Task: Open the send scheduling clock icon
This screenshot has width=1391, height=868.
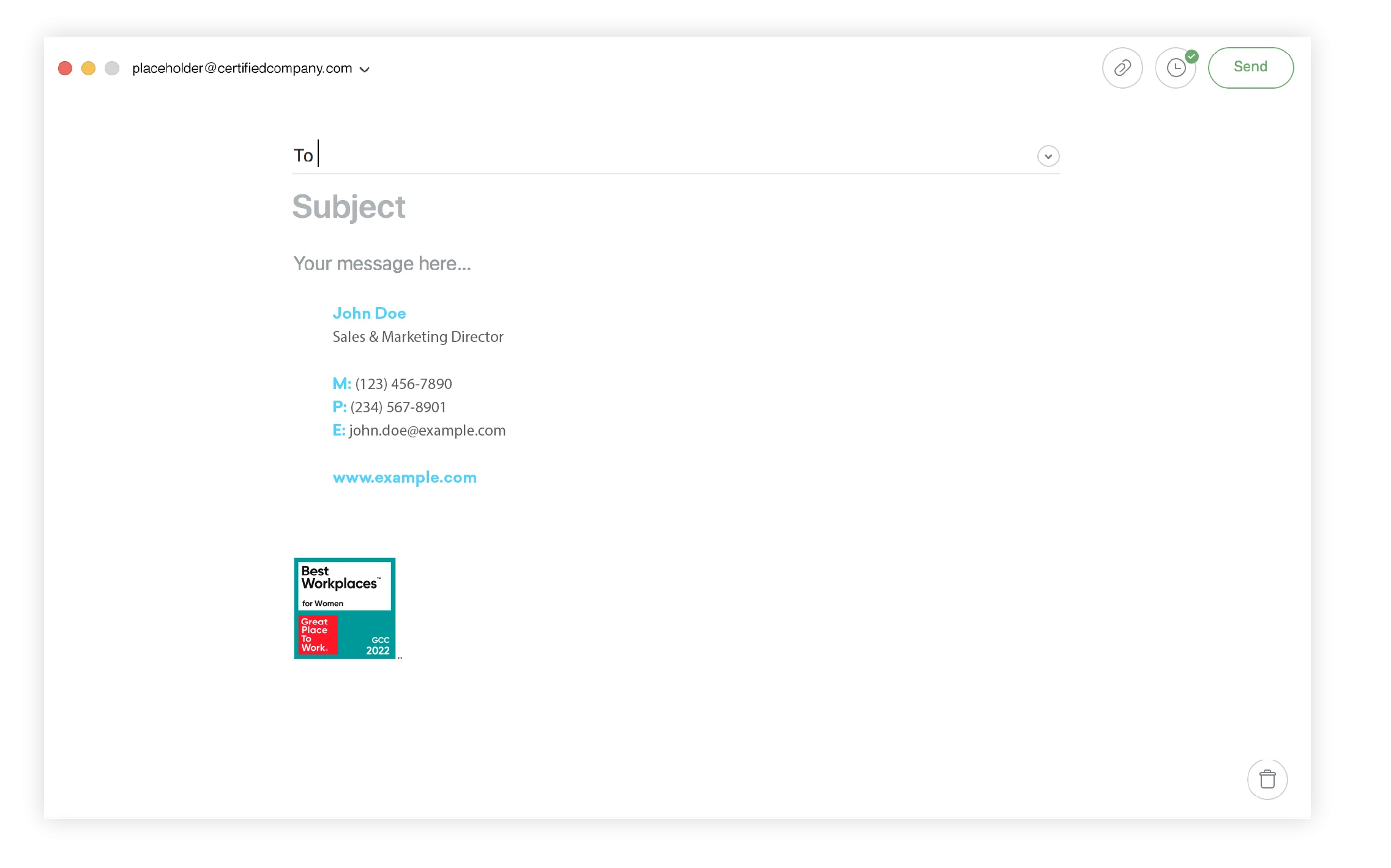Action: pos(1175,68)
